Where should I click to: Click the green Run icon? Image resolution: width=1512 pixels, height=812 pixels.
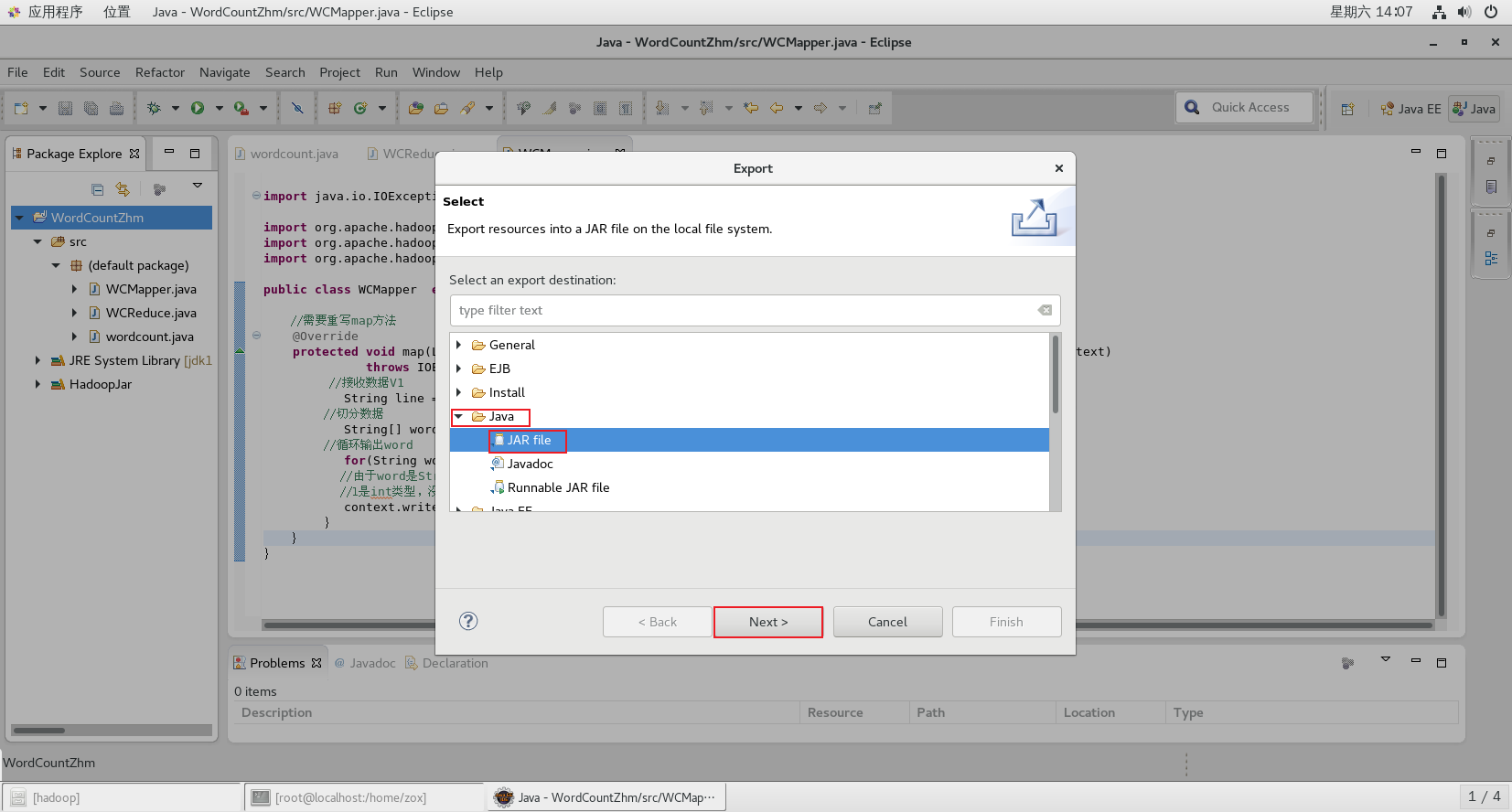point(198,108)
